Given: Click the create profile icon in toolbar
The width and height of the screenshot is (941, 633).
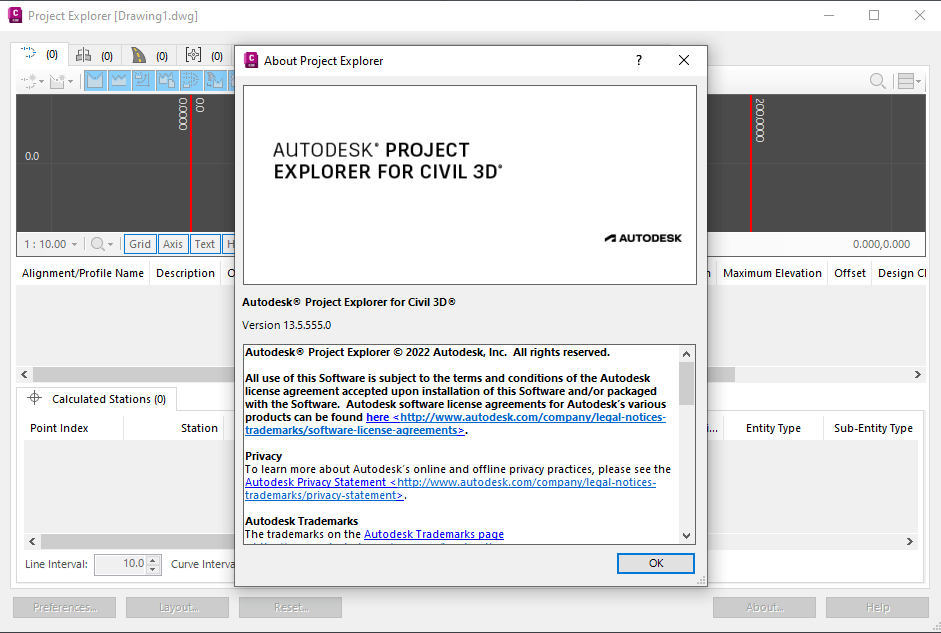Looking at the screenshot, I should point(57,80).
